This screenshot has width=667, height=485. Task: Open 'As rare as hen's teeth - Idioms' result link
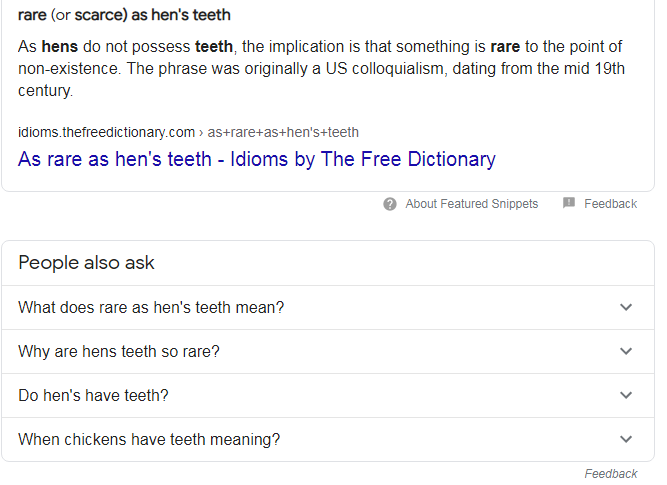click(x=257, y=160)
